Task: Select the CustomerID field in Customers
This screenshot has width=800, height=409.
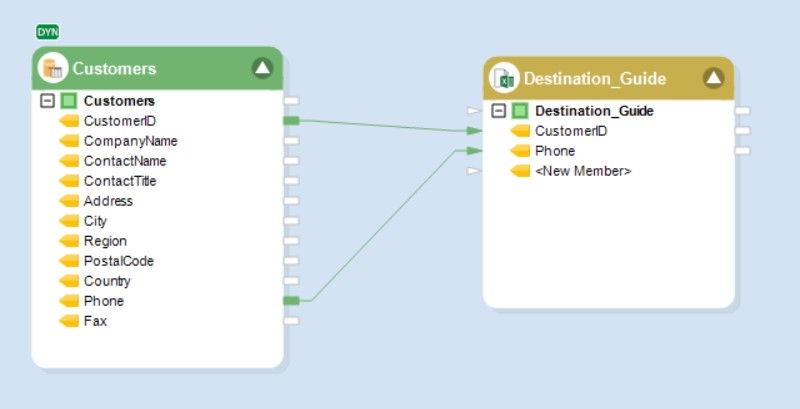Action: [120, 121]
